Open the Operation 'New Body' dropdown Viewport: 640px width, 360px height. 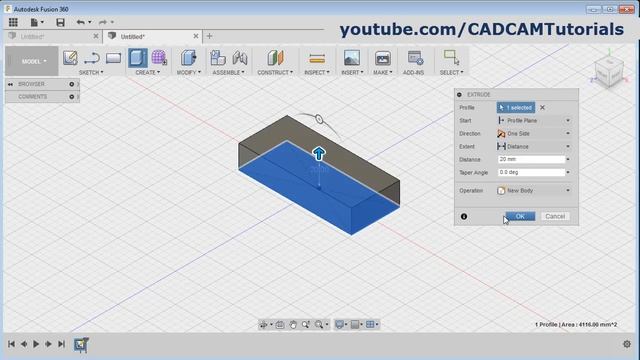coord(534,191)
